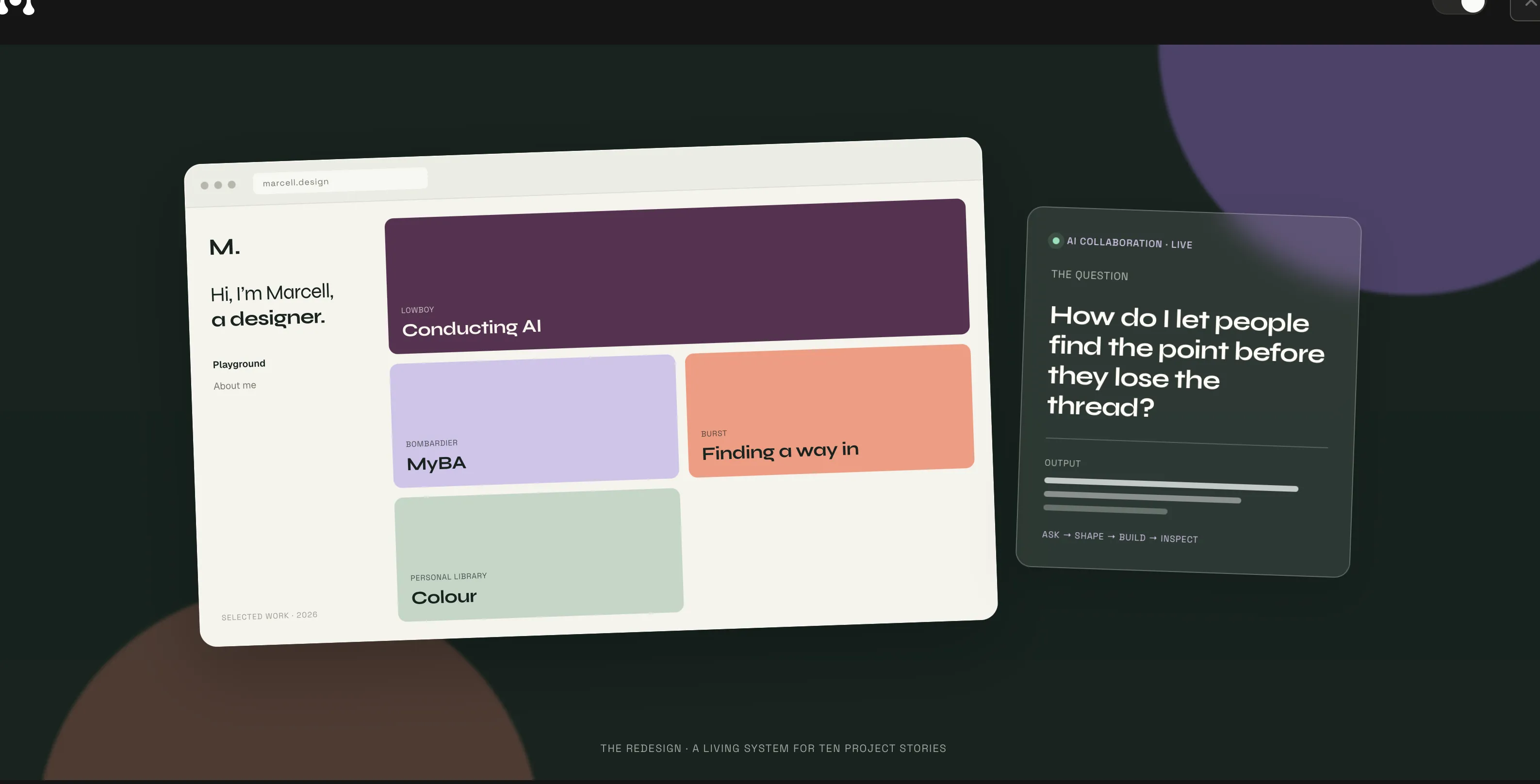The height and width of the screenshot is (784, 1540).
Task: Click the 'How do I let people' question
Action: 1186,362
